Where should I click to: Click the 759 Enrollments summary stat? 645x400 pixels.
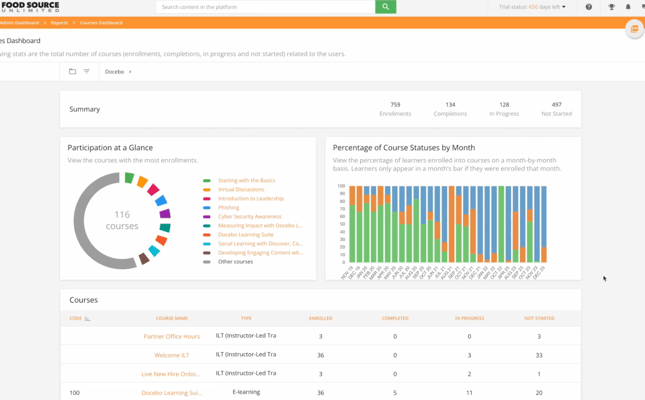(x=395, y=109)
